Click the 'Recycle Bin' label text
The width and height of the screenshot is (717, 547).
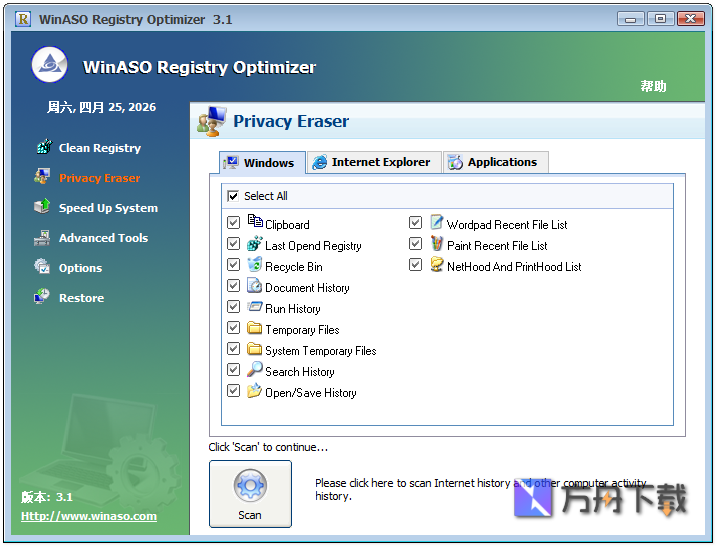(294, 267)
